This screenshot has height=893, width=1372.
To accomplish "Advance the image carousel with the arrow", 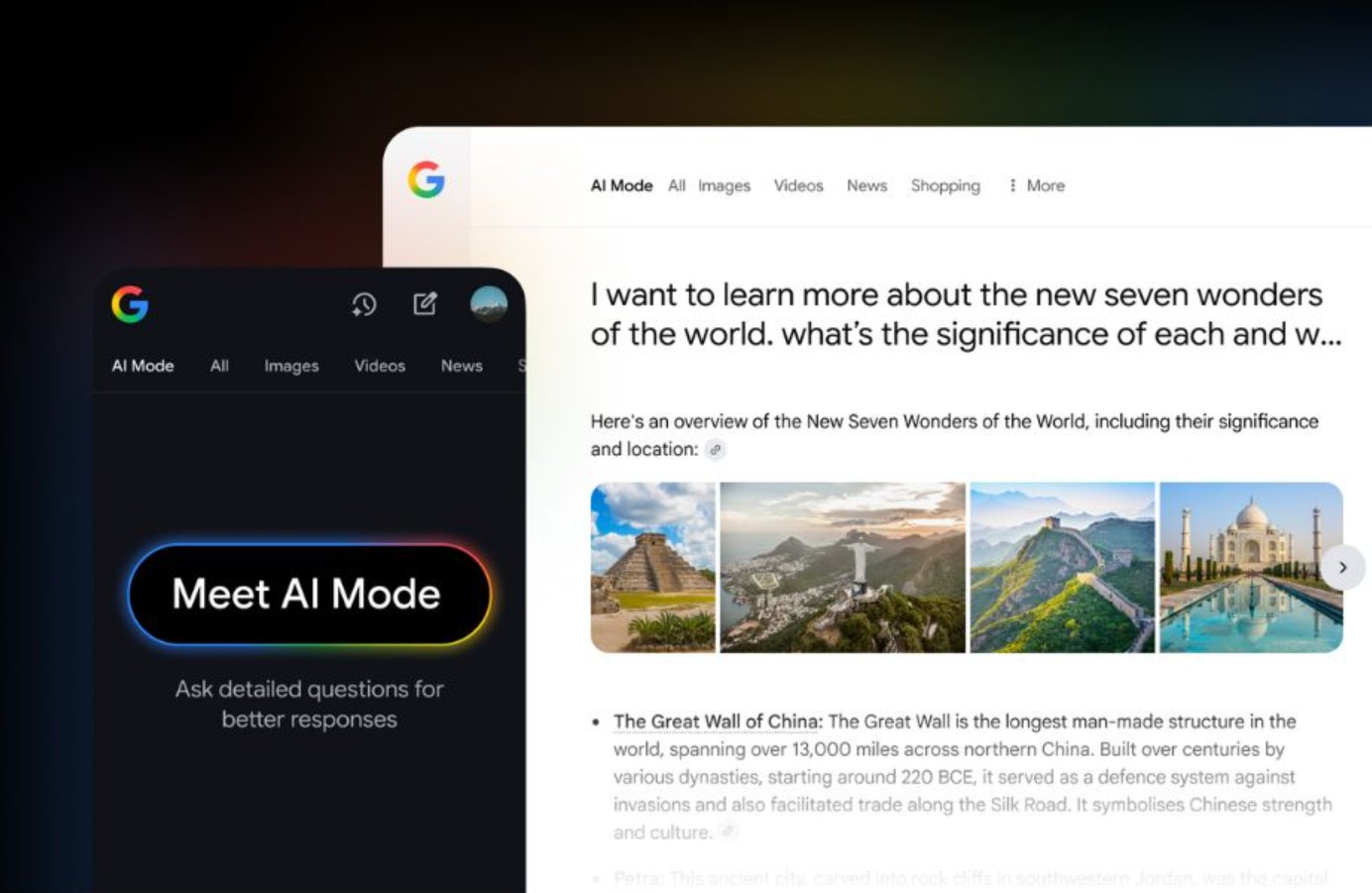I will [1342, 568].
